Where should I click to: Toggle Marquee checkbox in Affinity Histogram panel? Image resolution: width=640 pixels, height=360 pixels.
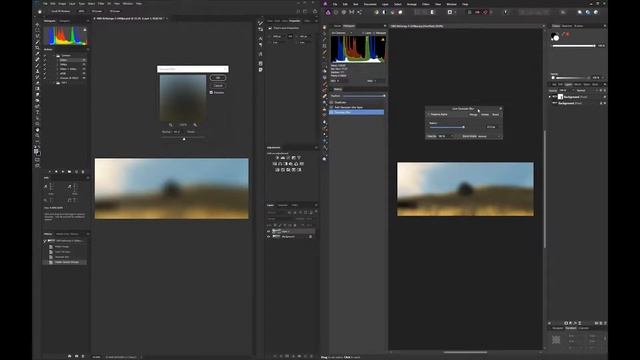pyautogui.click(x=374, y=33)
